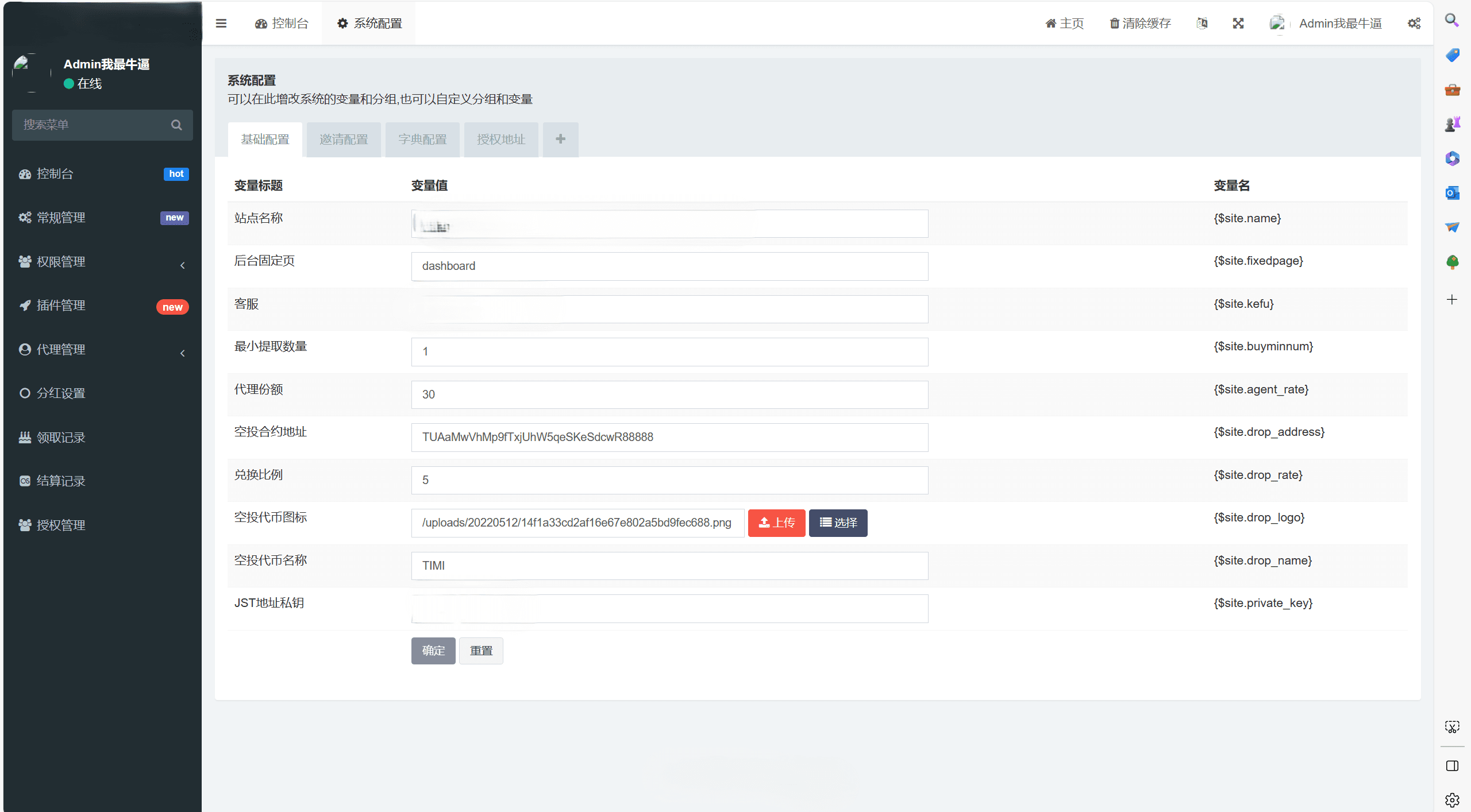Click the fullscreen toggle icon

tap(1238, 24)
